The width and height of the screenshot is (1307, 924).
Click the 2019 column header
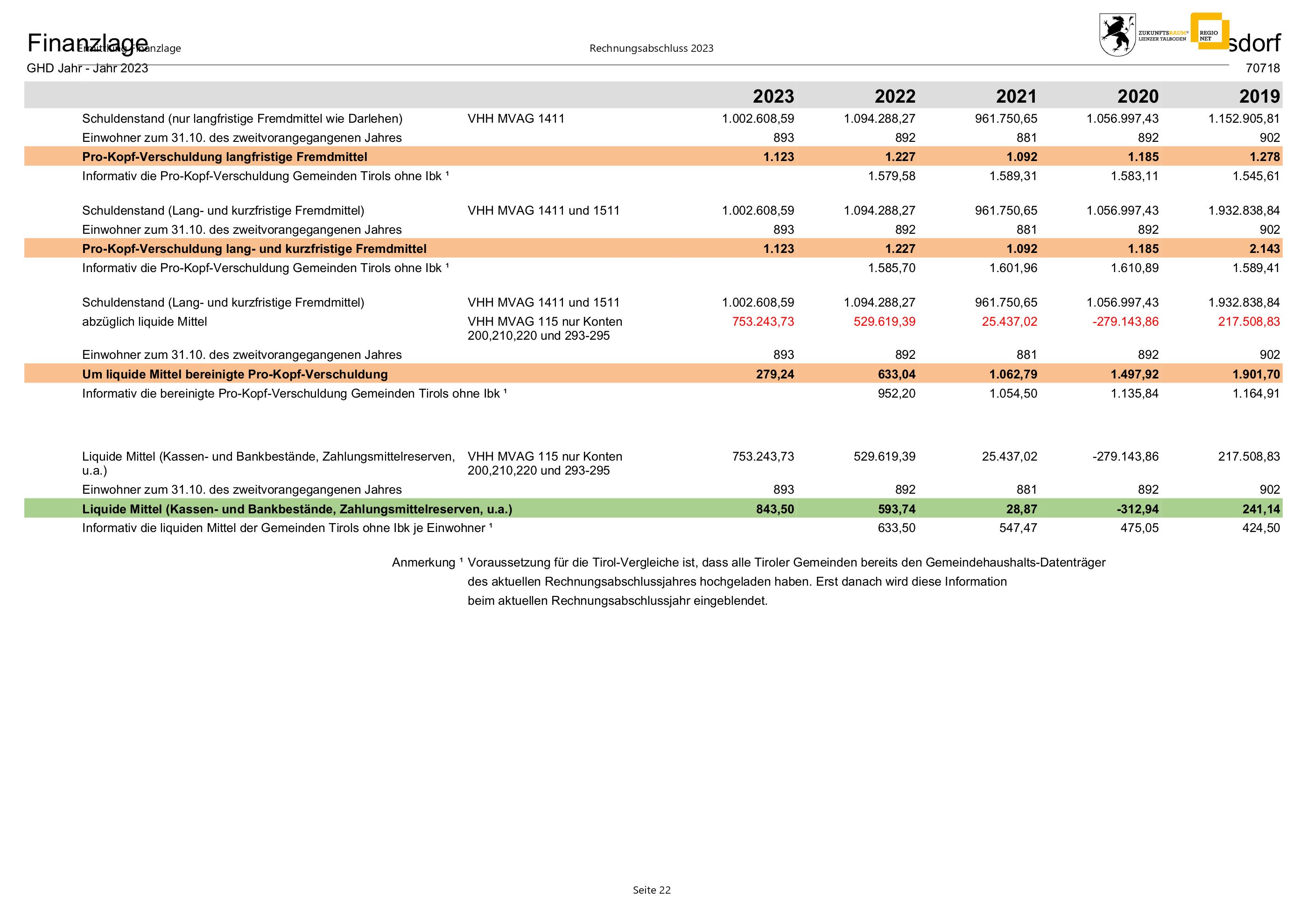point(1259,96)
